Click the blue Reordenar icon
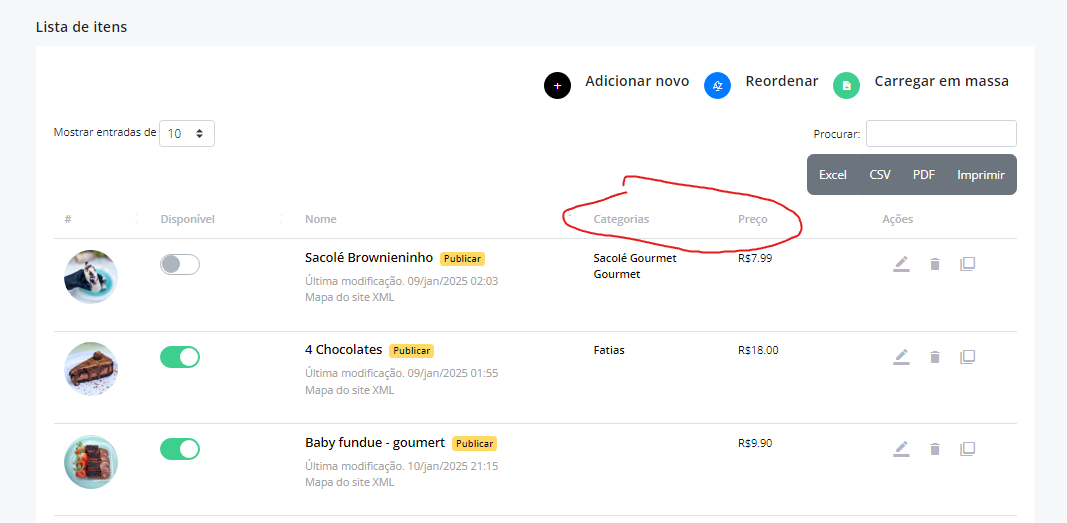 717,86
